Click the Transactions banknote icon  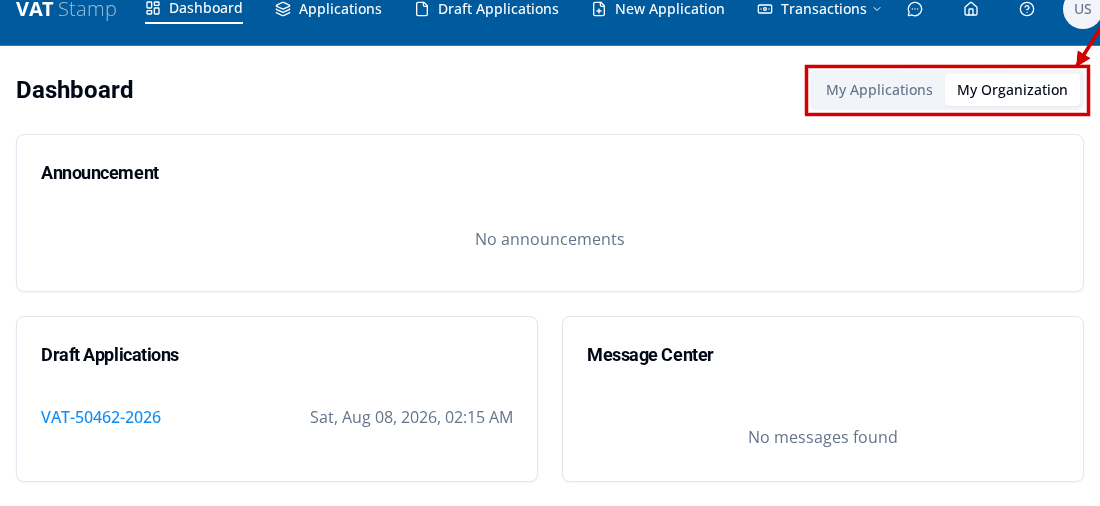pyautogui.click(x=765, y=9)
